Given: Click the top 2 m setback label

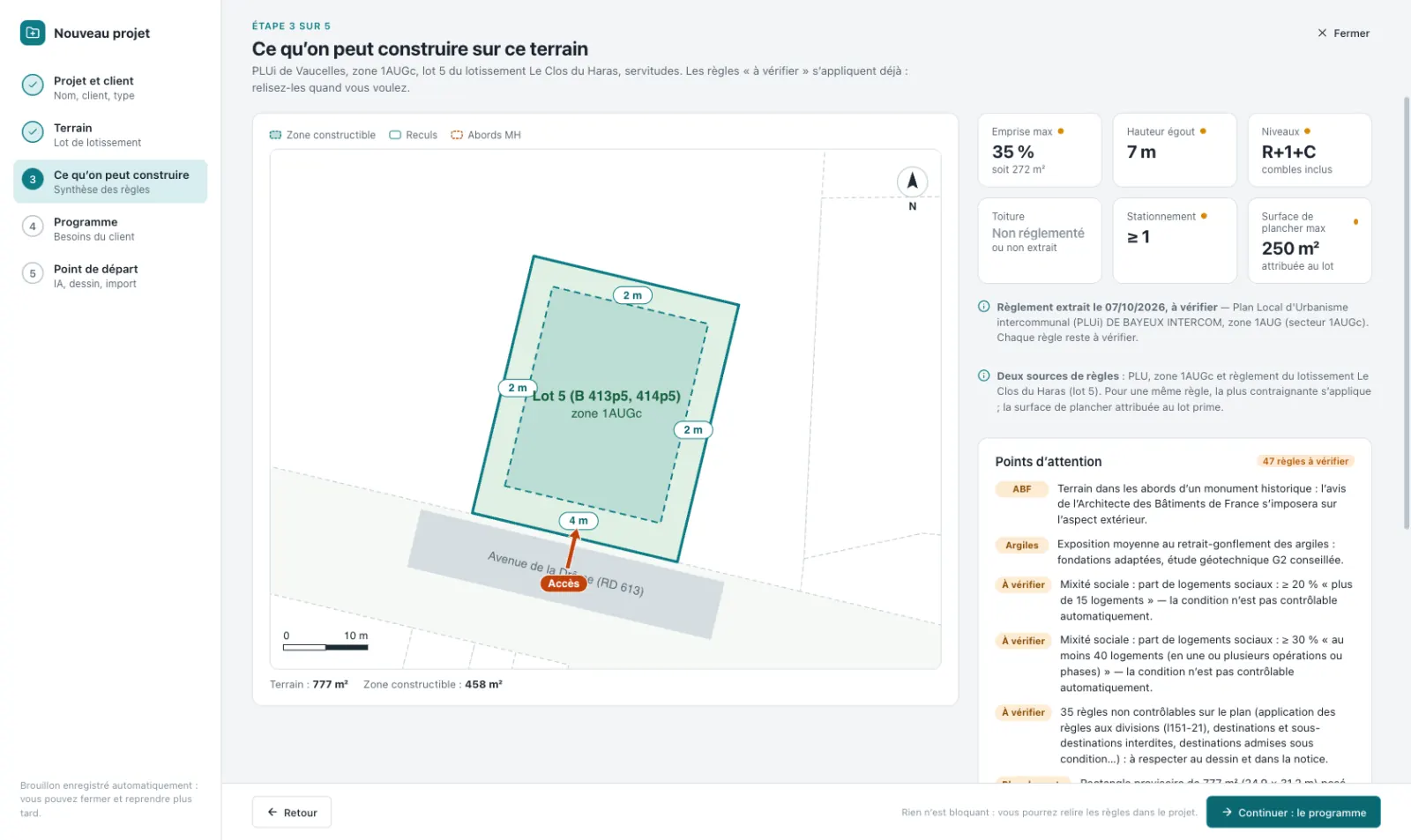Looking at the screenshot, I should coord(632,295).
